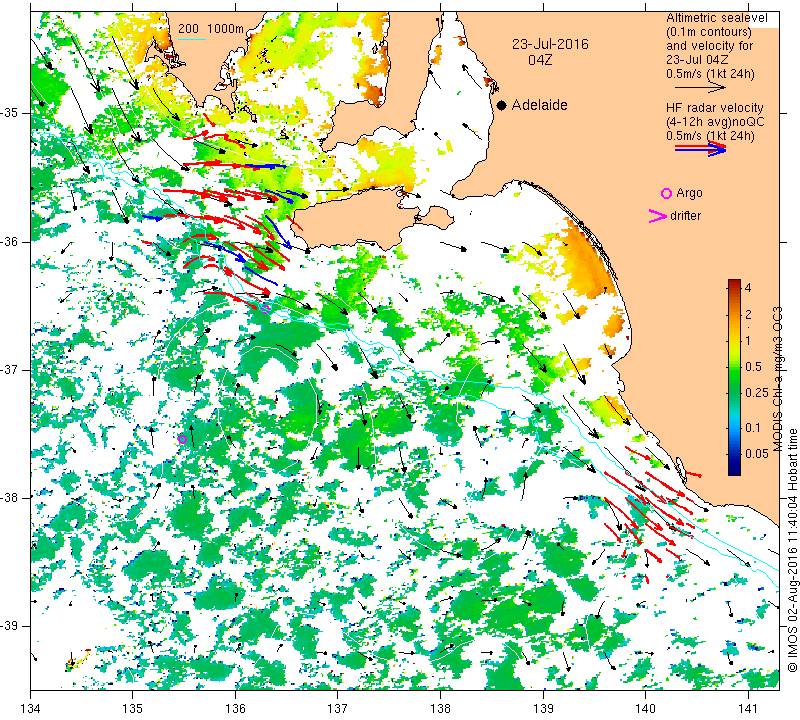Click the '200 1000m' depth contour label
800x720 pixels.
pyautogui.click(x=211, y=29)
